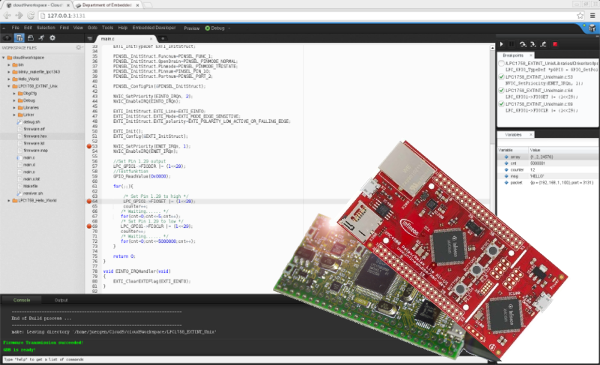Click the receiver.sh script file icon
The image size is (600, 365).
pos(20,193)
